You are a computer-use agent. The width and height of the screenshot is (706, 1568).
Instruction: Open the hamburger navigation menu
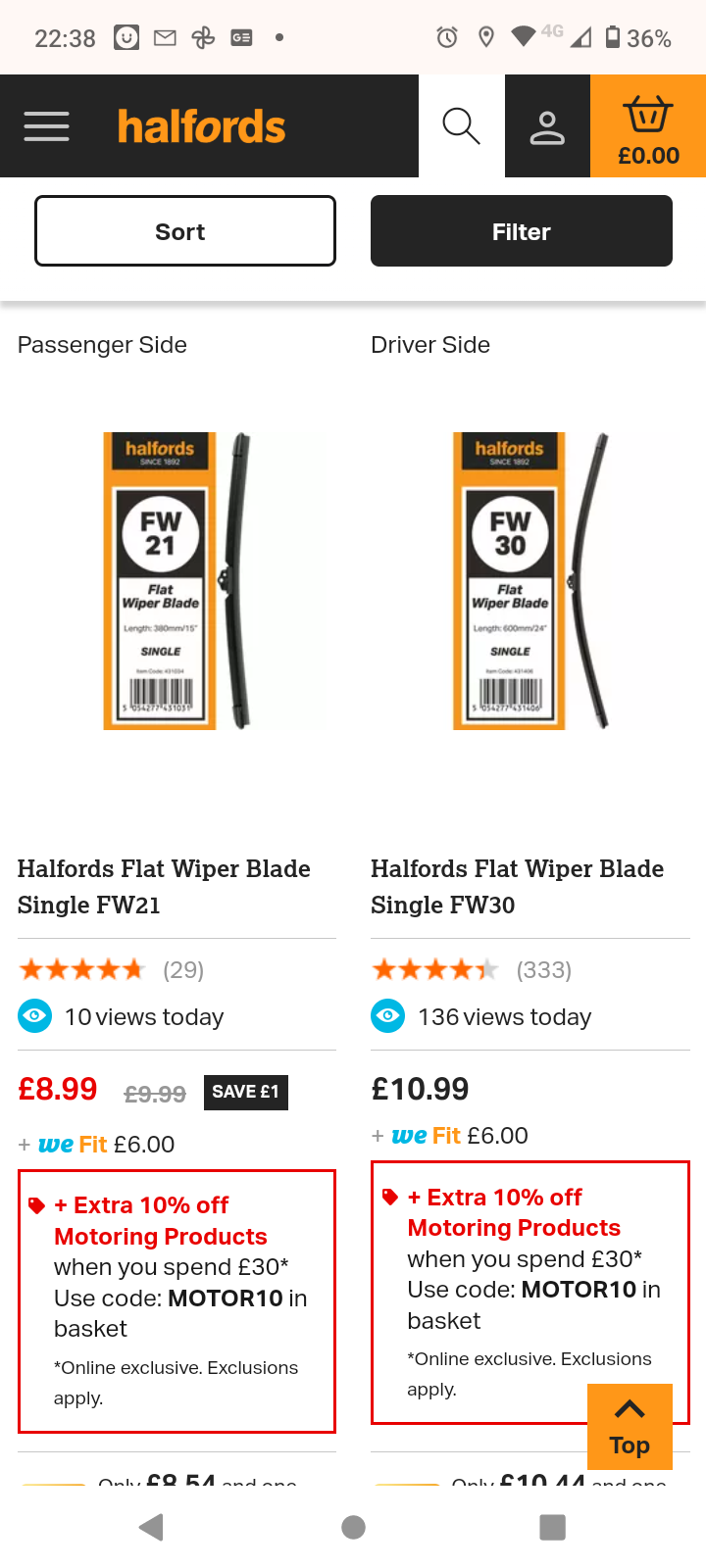pyautogui.click(x=46, y=126)
